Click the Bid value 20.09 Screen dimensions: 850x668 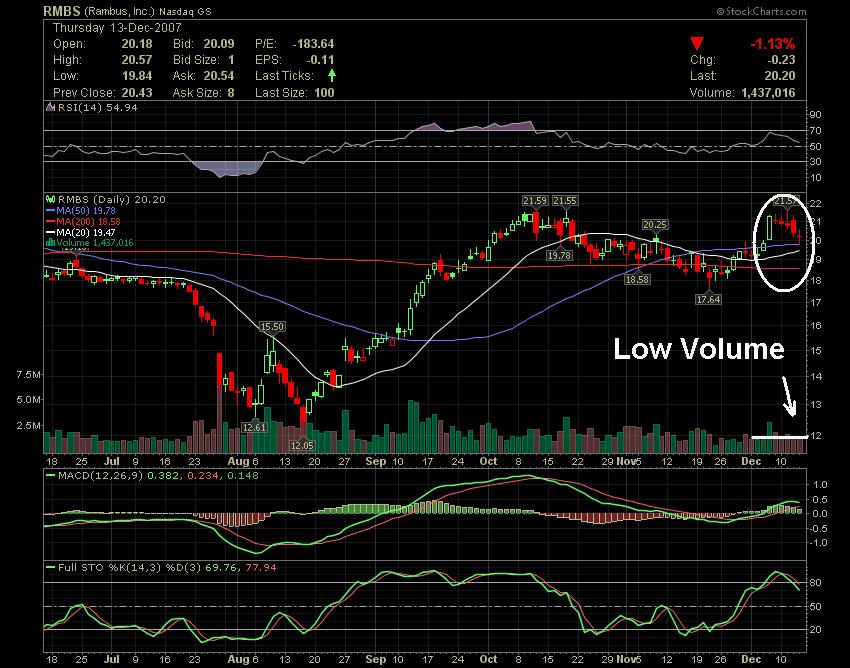[x=219, y=44]
